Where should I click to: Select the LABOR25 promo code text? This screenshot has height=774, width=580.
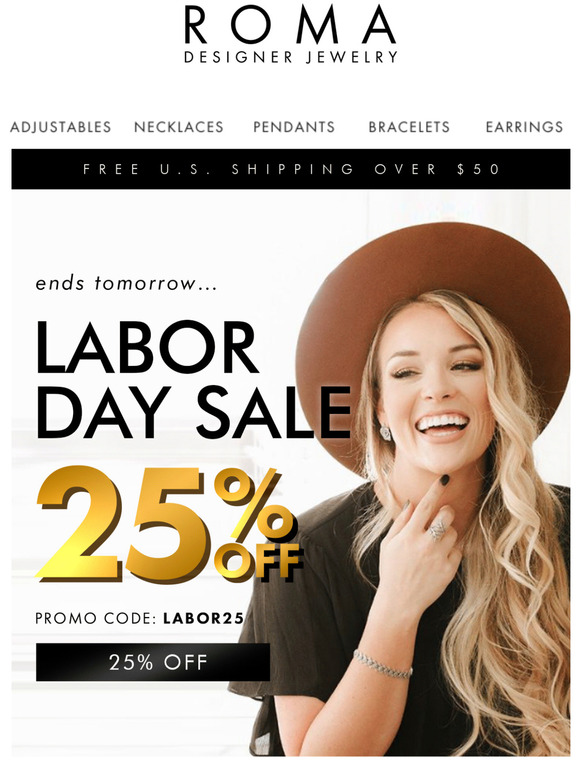[203, 618]
